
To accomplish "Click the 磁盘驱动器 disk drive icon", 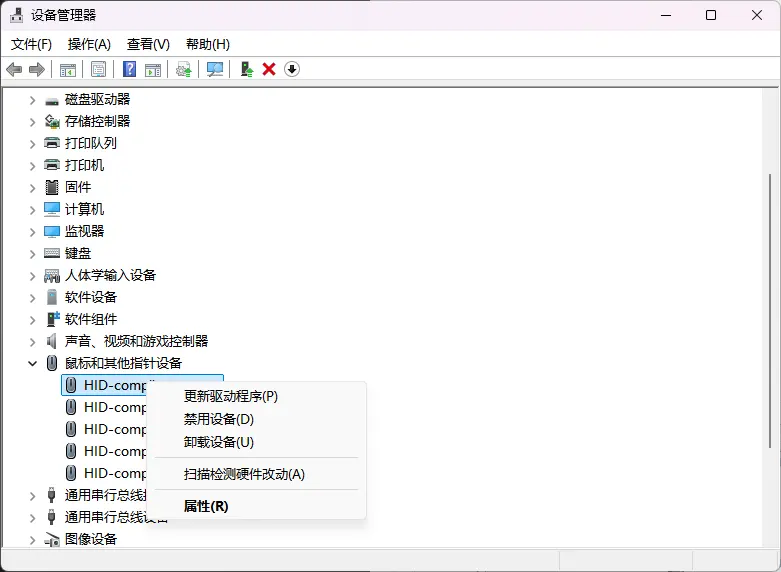I will [52, 100].
